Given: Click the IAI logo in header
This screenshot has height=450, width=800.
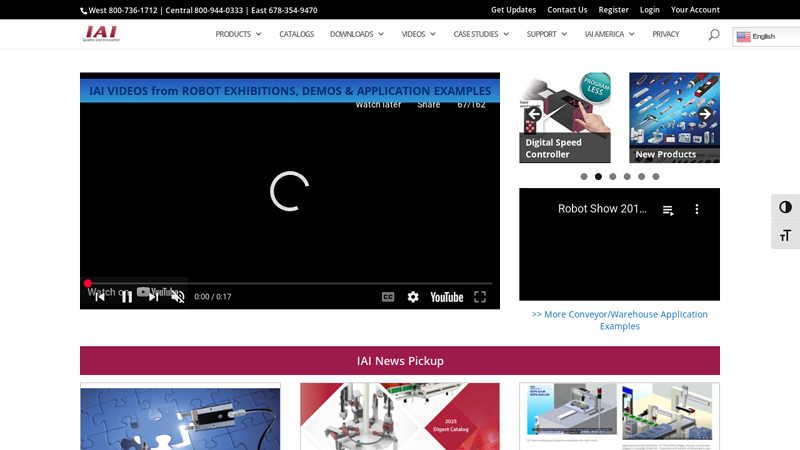Looking at the screenshot, I should pyautogui.click(x=101, y=34).
